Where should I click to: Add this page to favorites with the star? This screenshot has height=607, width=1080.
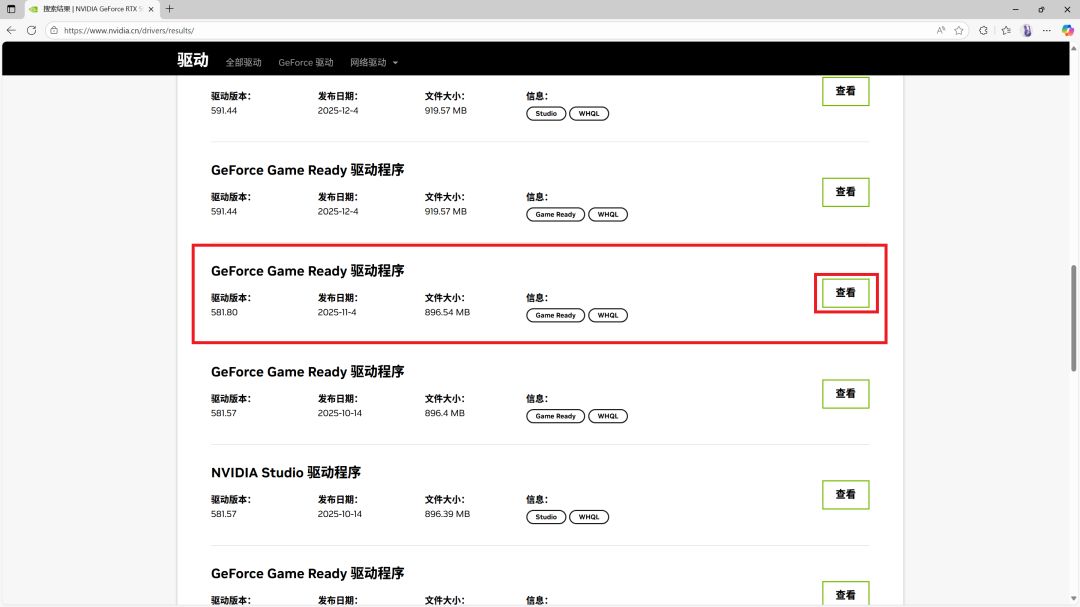tap(959, 30)
